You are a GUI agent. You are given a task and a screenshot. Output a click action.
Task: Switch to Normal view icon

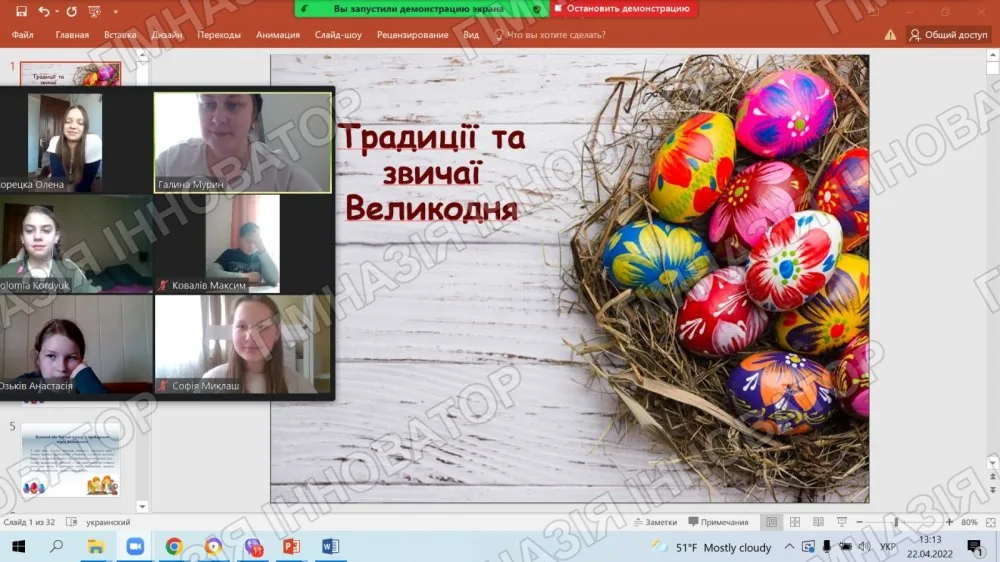click(x=772, y=522)
